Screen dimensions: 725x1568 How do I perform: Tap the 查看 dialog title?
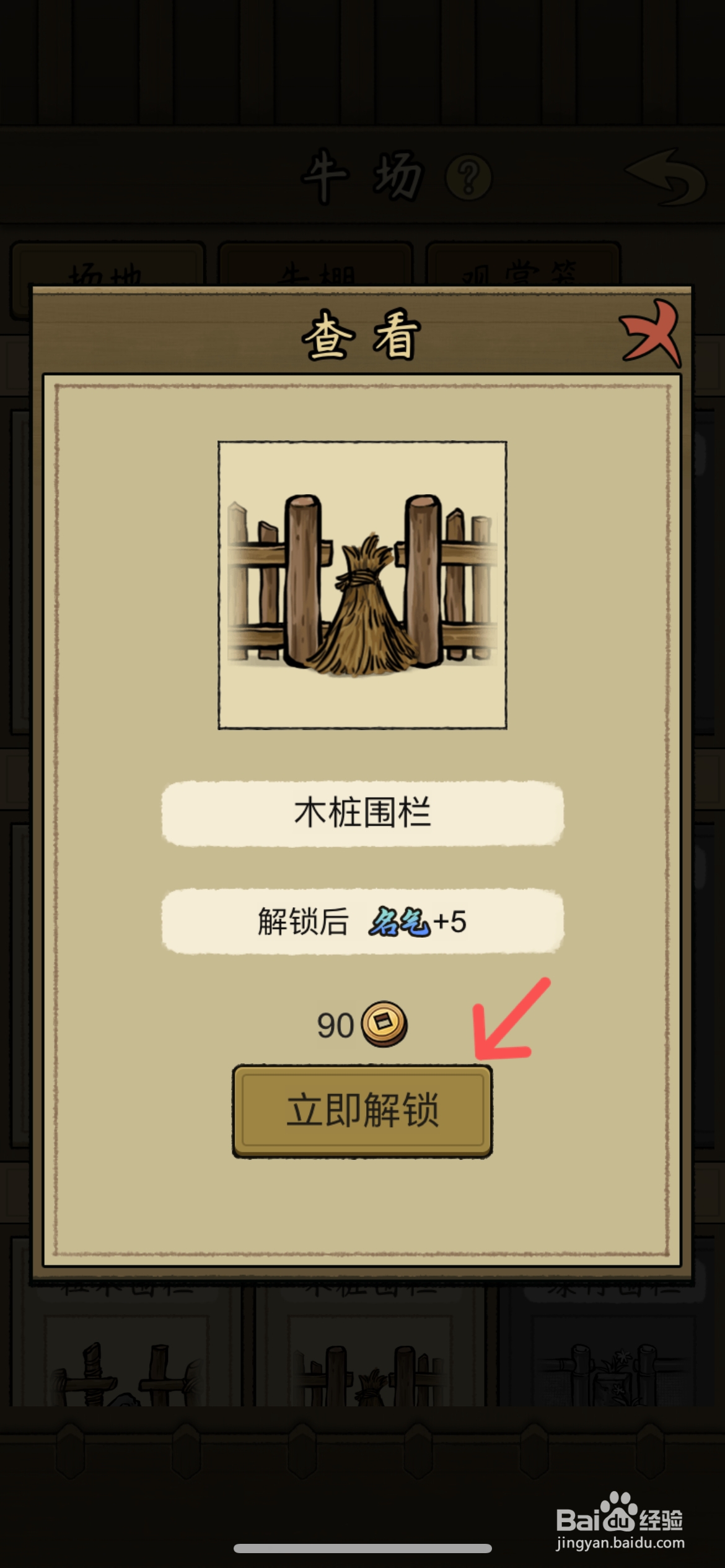point(362,335)
